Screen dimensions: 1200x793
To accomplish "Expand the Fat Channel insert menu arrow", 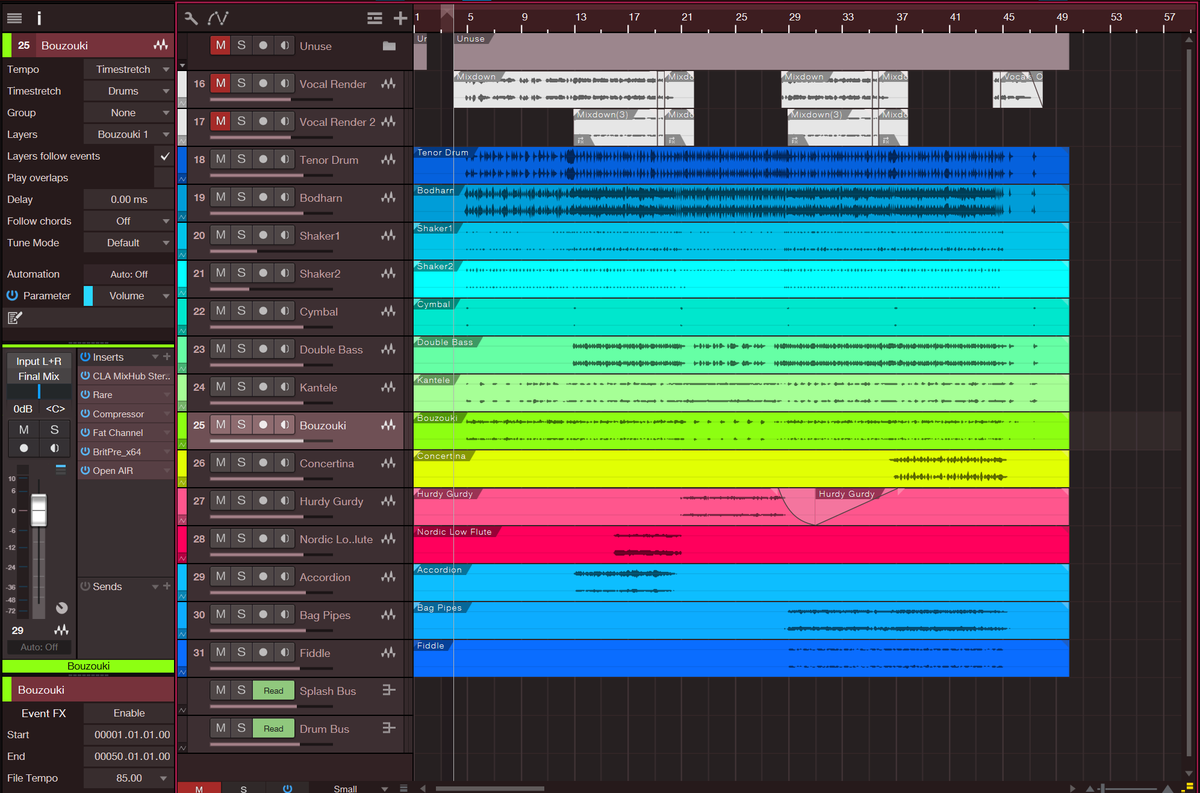I will click(x=167, y=433).
